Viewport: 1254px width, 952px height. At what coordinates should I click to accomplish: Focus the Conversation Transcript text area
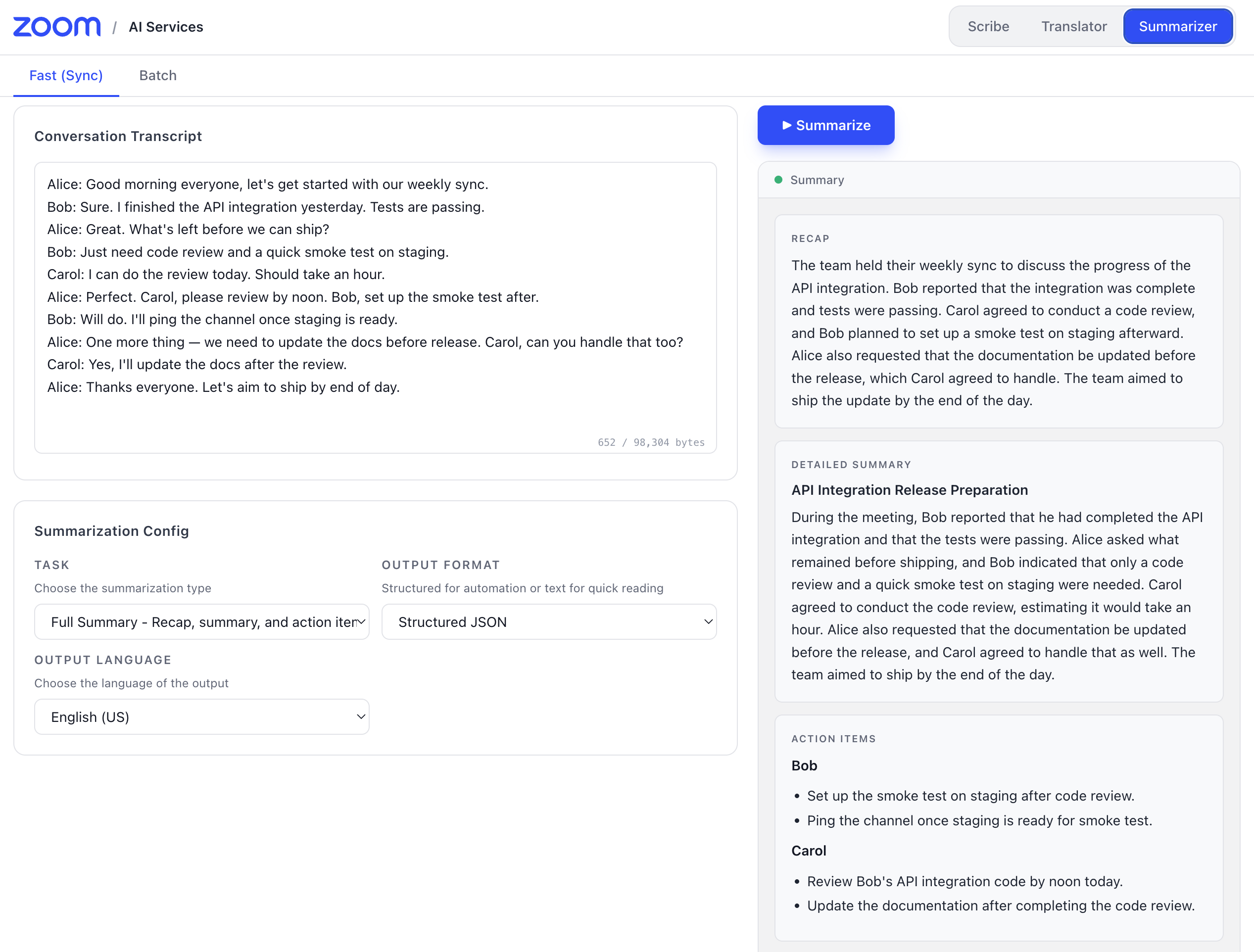coord(375,308)
